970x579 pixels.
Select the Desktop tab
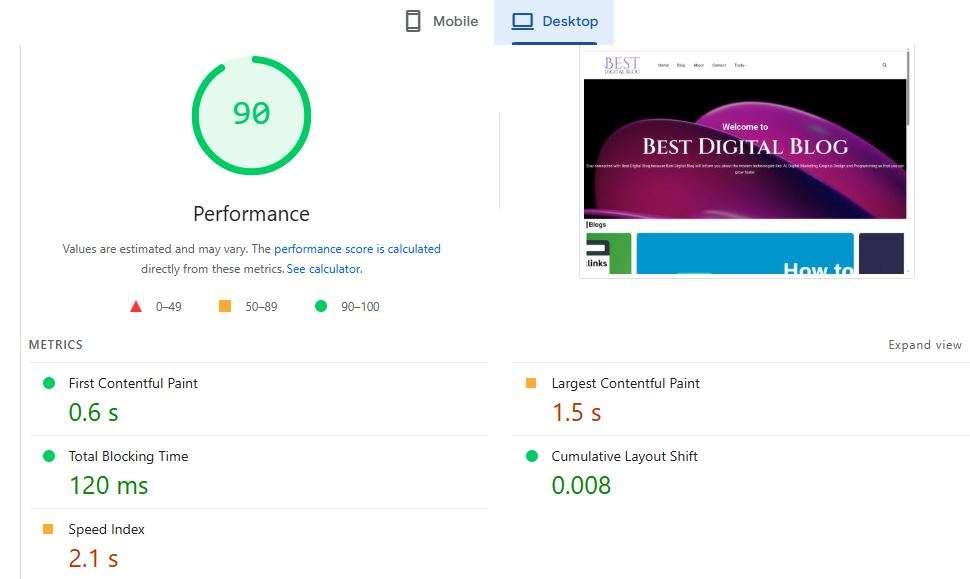[x=554, y=22]
